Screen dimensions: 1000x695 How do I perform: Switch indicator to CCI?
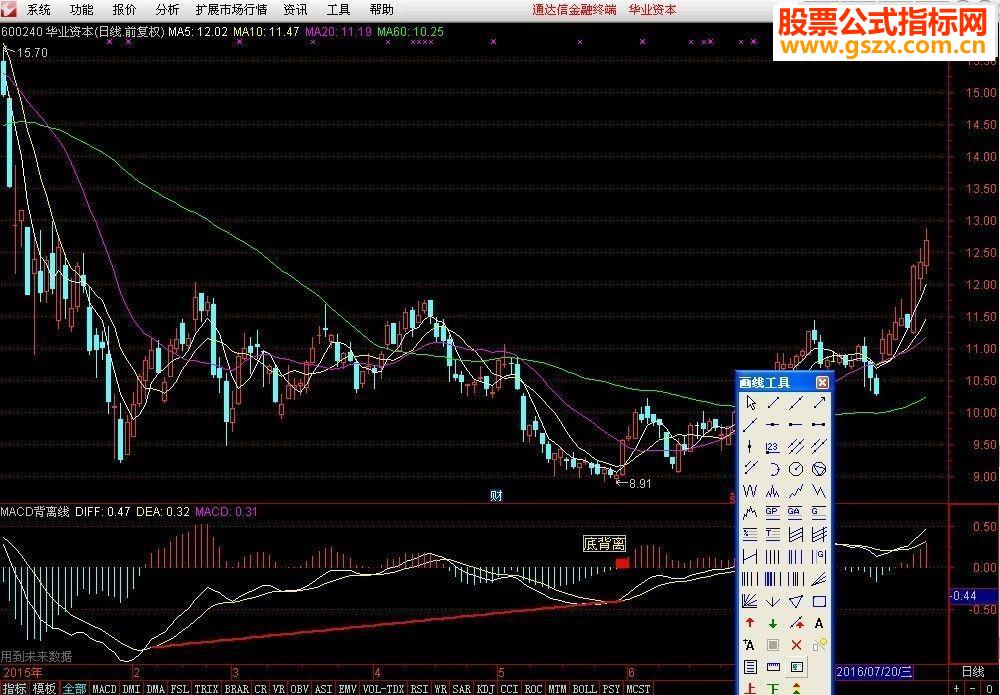click(x=509, y=689)
